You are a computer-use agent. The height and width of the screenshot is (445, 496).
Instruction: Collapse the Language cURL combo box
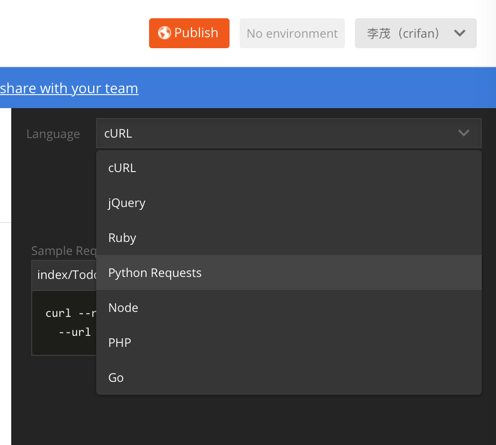coord(289,133)
